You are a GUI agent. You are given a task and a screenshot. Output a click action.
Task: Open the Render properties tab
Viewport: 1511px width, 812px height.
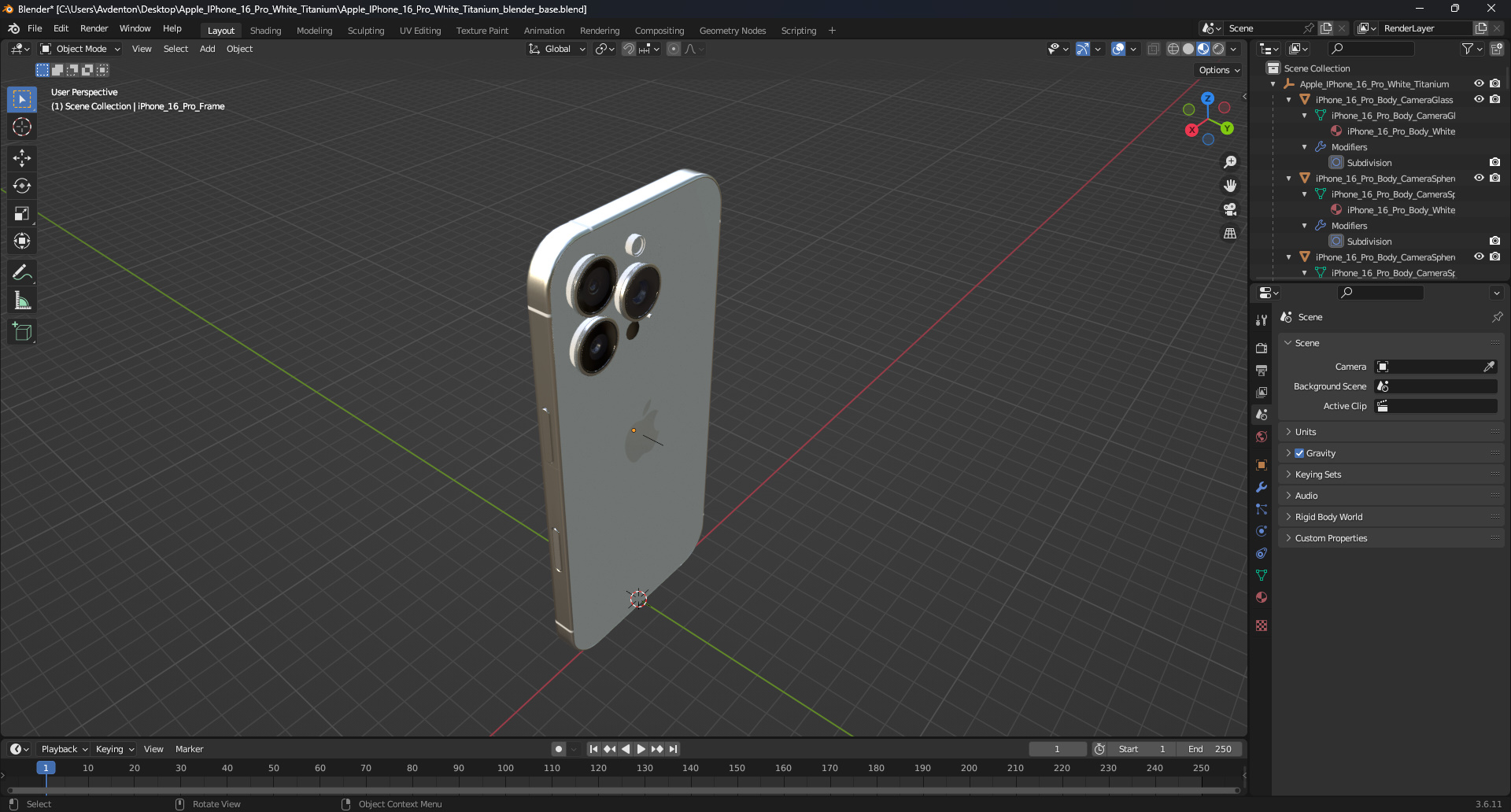click(x=1262, y=348)
